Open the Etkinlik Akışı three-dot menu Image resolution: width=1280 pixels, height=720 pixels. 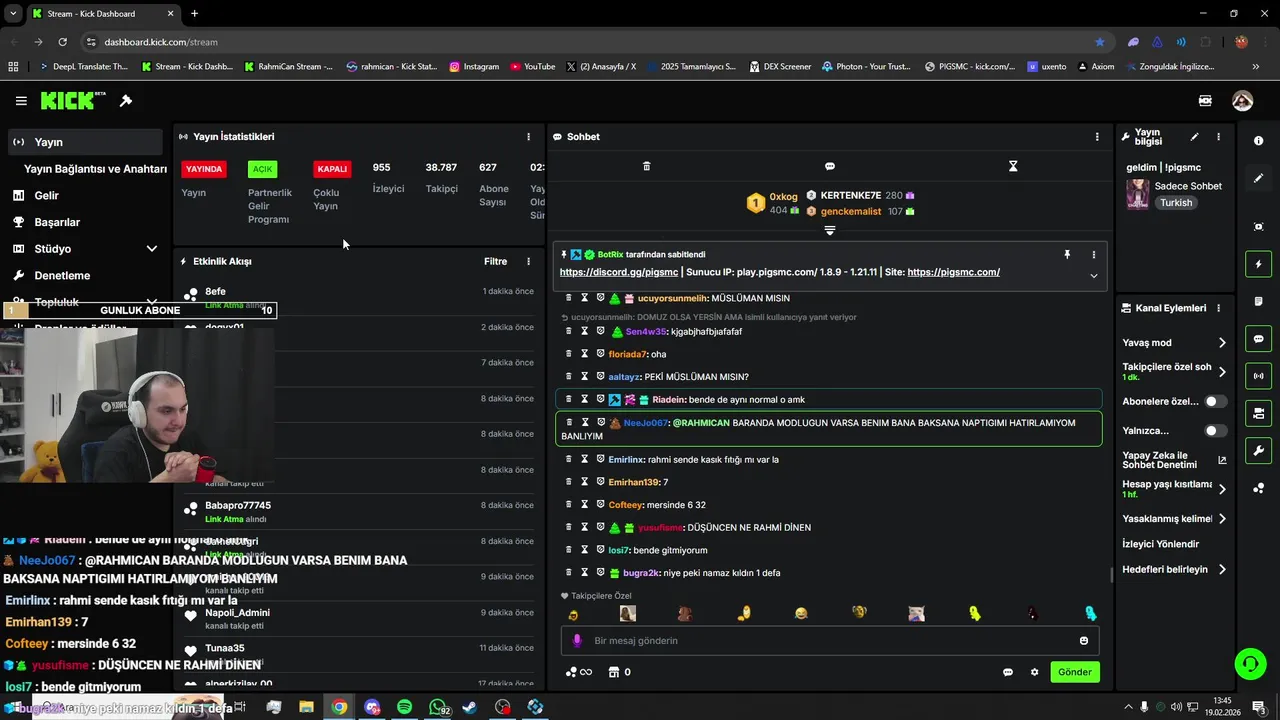pyautogui.click(x=529, y=262)
